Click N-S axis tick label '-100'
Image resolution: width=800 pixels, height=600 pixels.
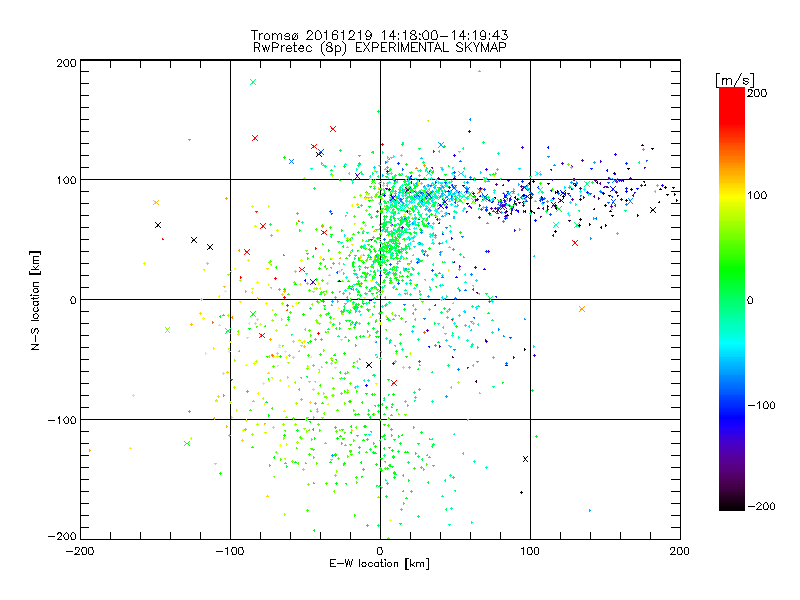click(62, 420)
